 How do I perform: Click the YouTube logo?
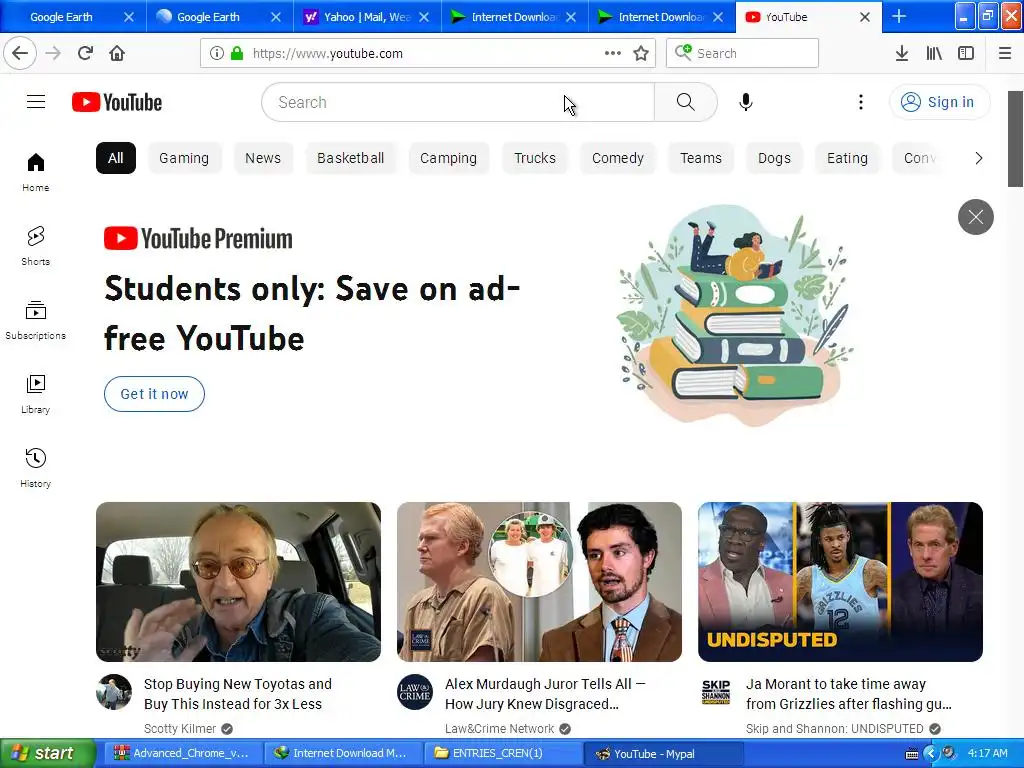[x=117, y=102]
